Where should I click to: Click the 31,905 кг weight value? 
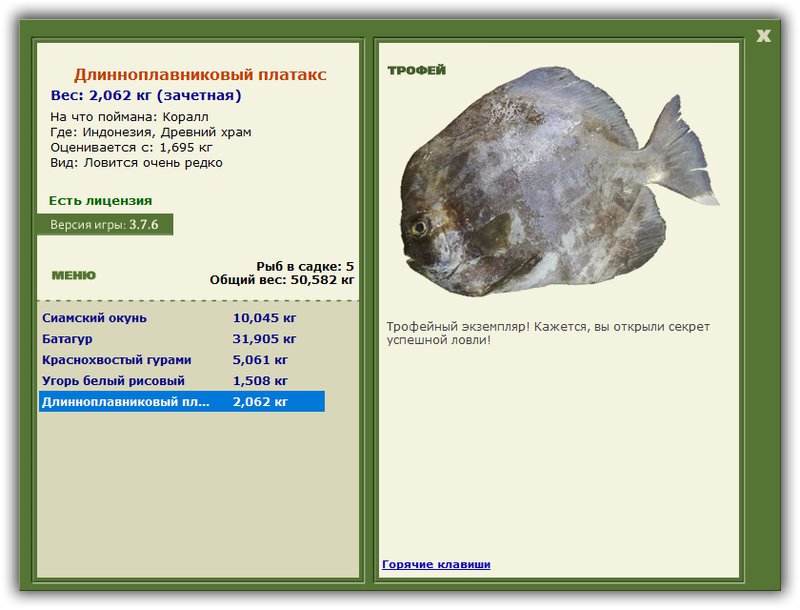pyautogui.click(x=264, y=339)
